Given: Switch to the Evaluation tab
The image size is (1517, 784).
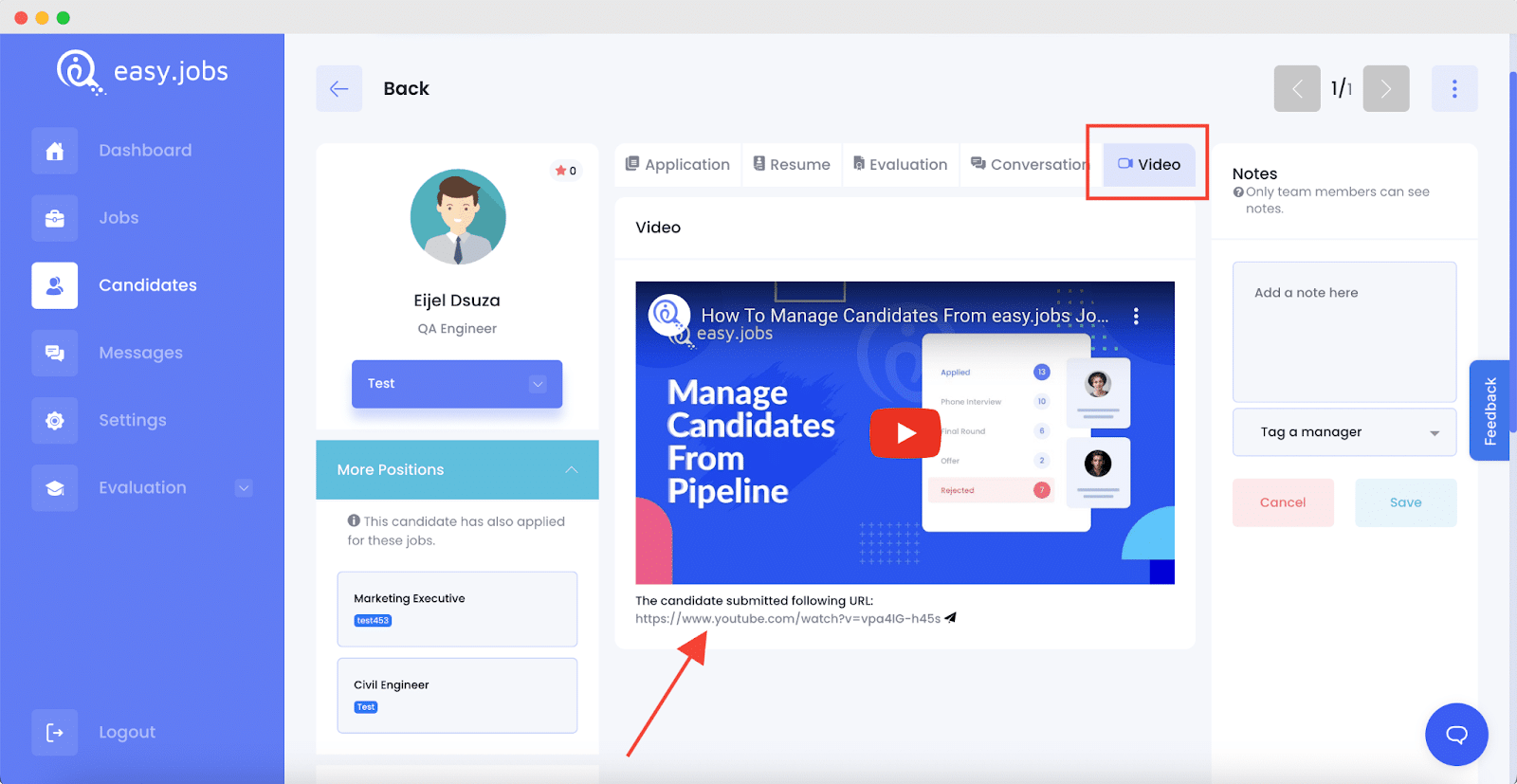Looking at the screenshot, I should pos(900,165).
